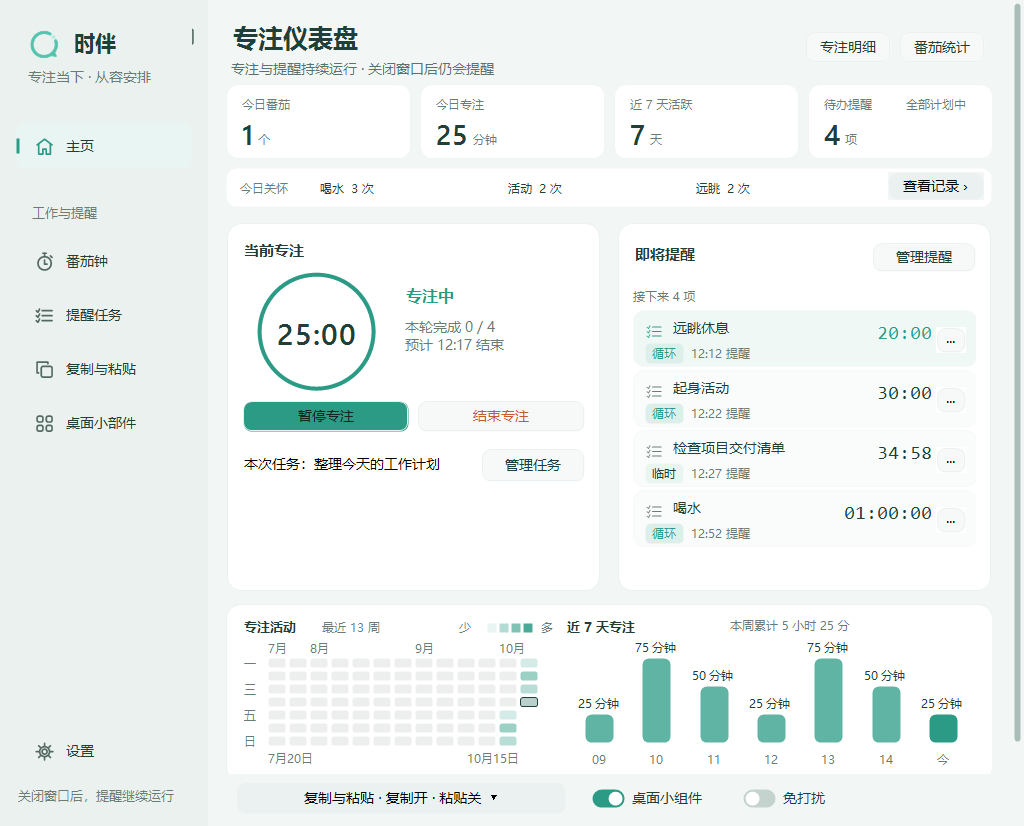Click the timer icon for 番茄钟

44,262
